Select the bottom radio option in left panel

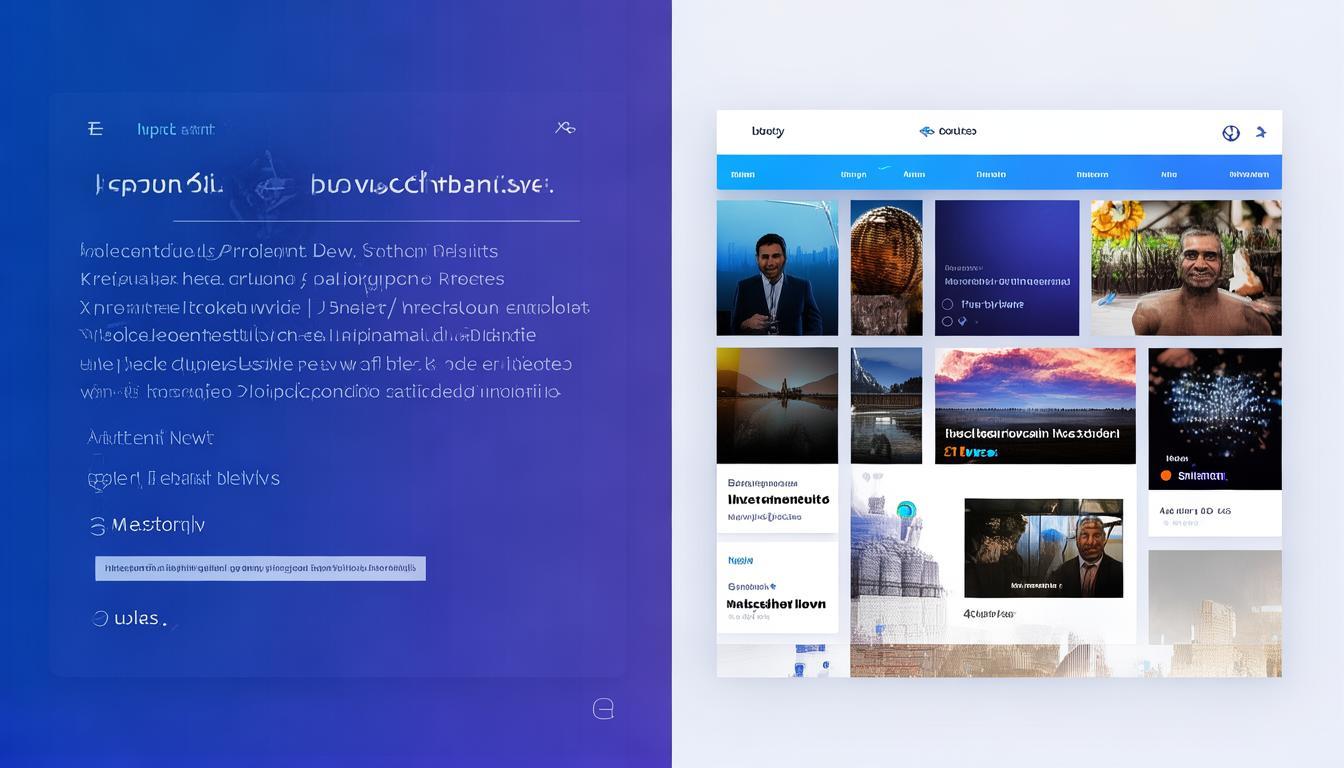pyautogui.click(x=100, y=618)
